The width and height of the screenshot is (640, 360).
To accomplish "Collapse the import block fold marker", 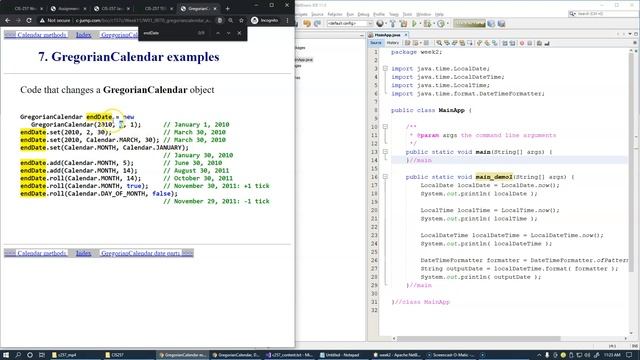I will click(x=385, y=69).
